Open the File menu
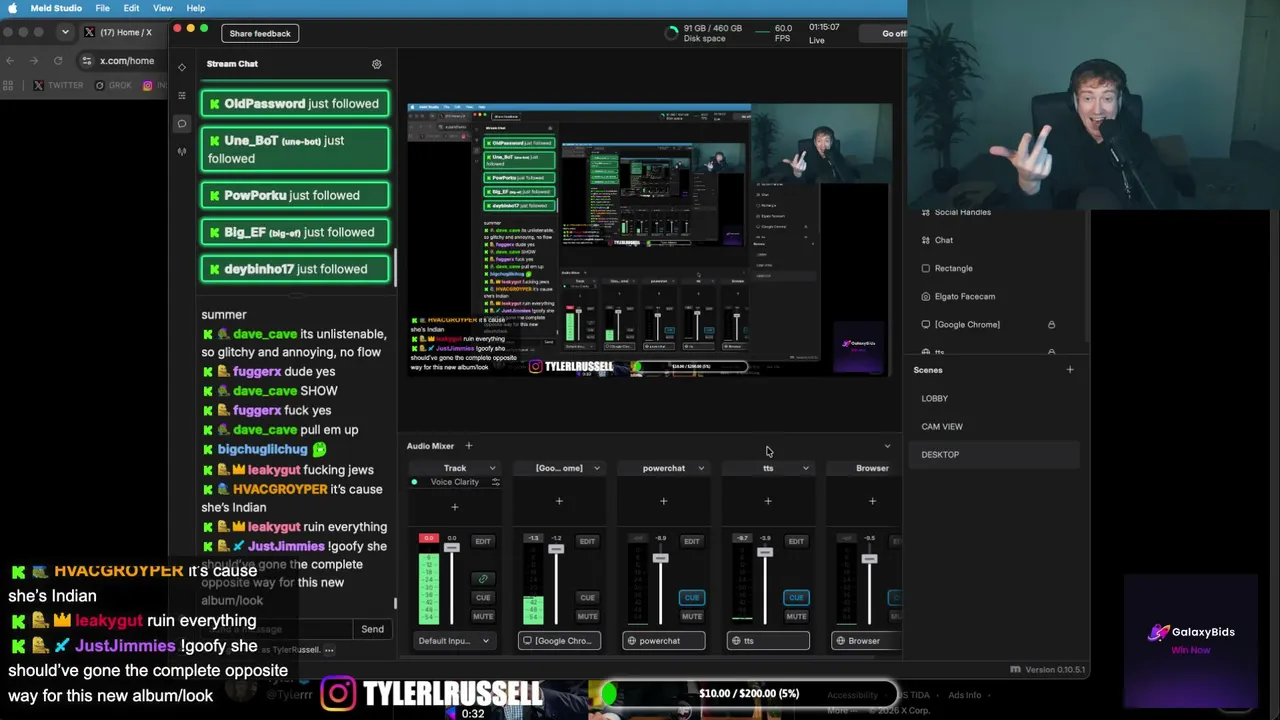This screenshot has width=1280, height=720. pos(103,8)
